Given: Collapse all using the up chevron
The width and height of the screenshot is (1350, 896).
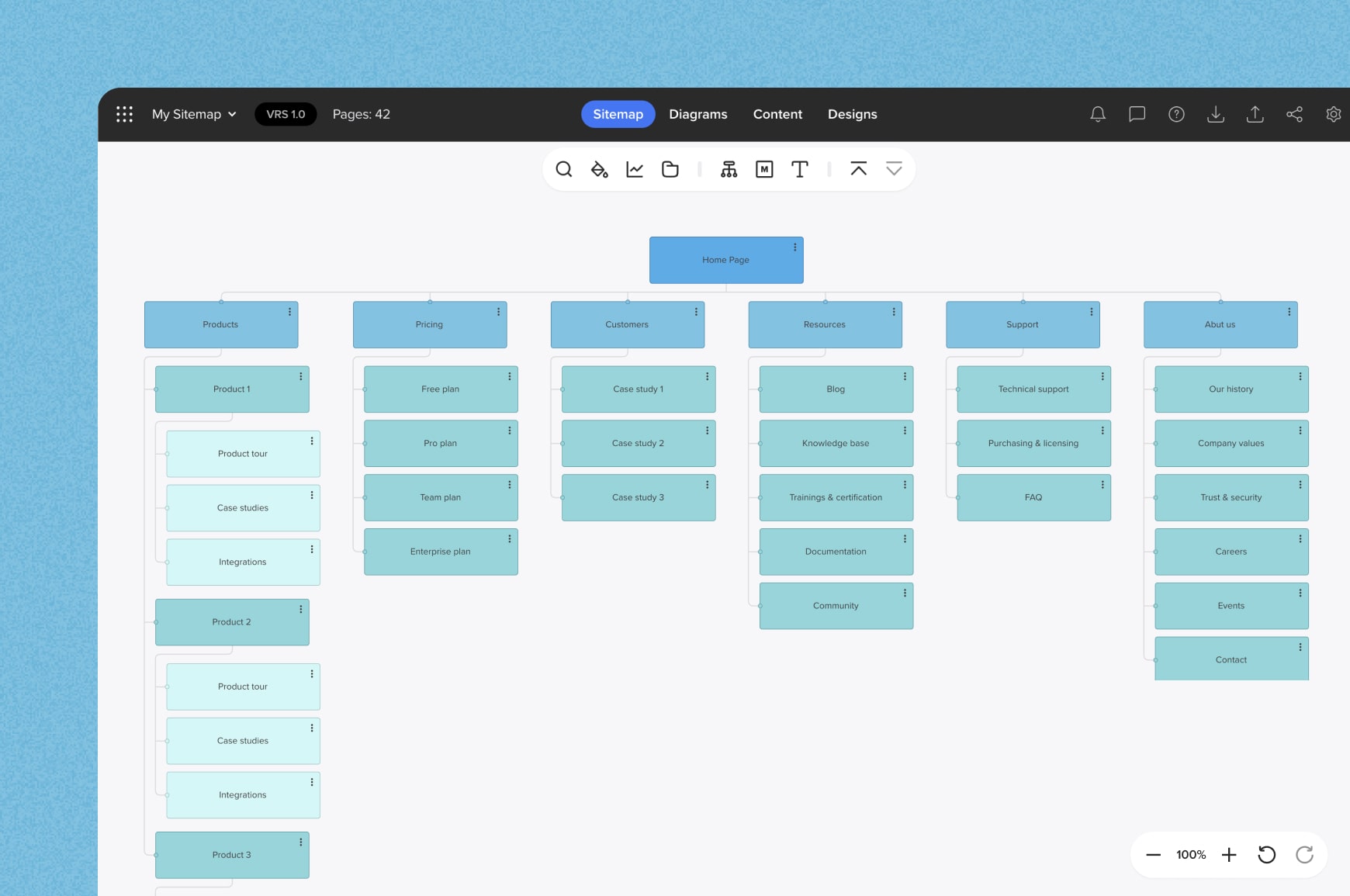Looking at the screenshot, I should pos(858,169).
